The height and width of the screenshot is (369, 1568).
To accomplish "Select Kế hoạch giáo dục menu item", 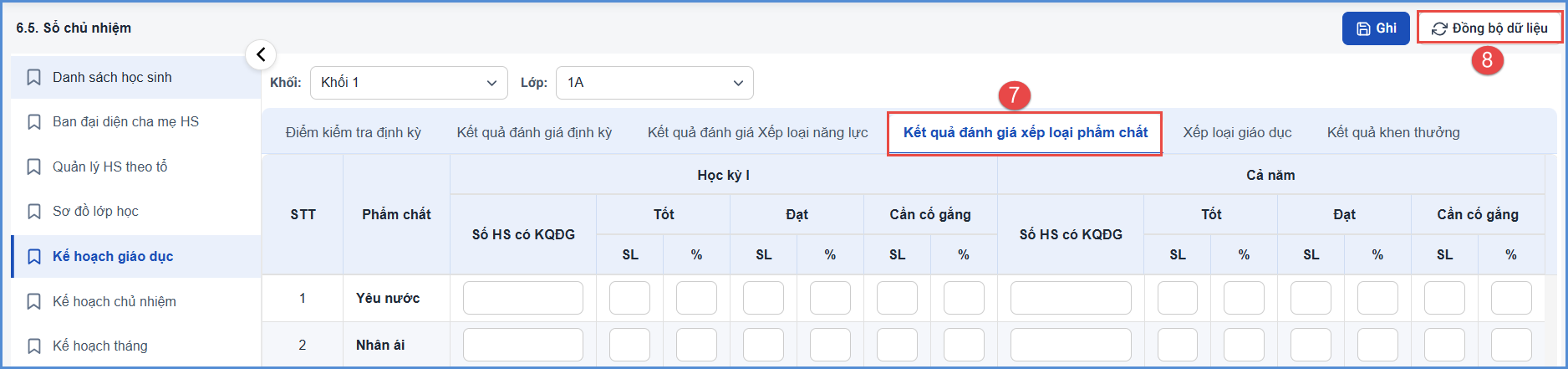I will (x=136, y=256).
